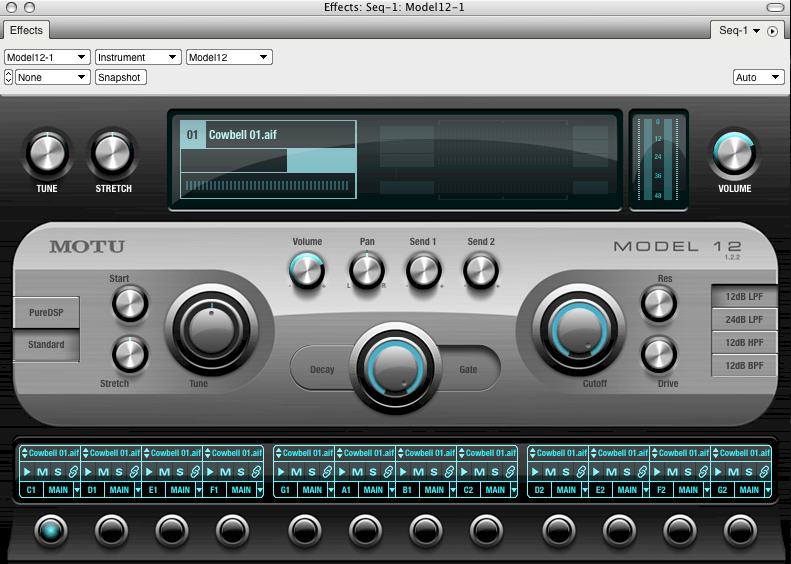Trigger the ninth round pad button (D2)
Screen dimensions: 791x564
(559, 530)
